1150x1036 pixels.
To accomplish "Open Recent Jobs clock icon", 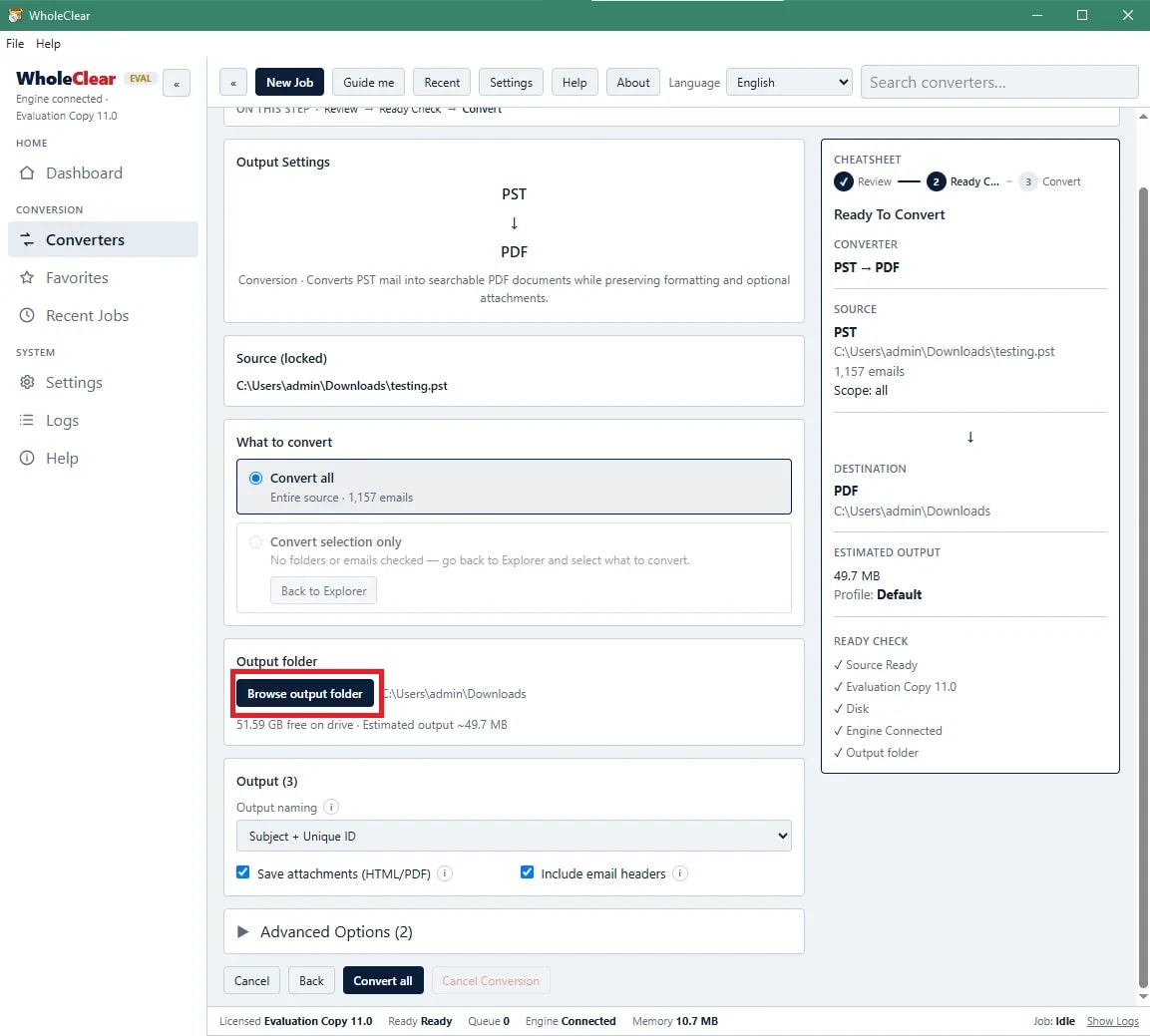I will 27,315.
